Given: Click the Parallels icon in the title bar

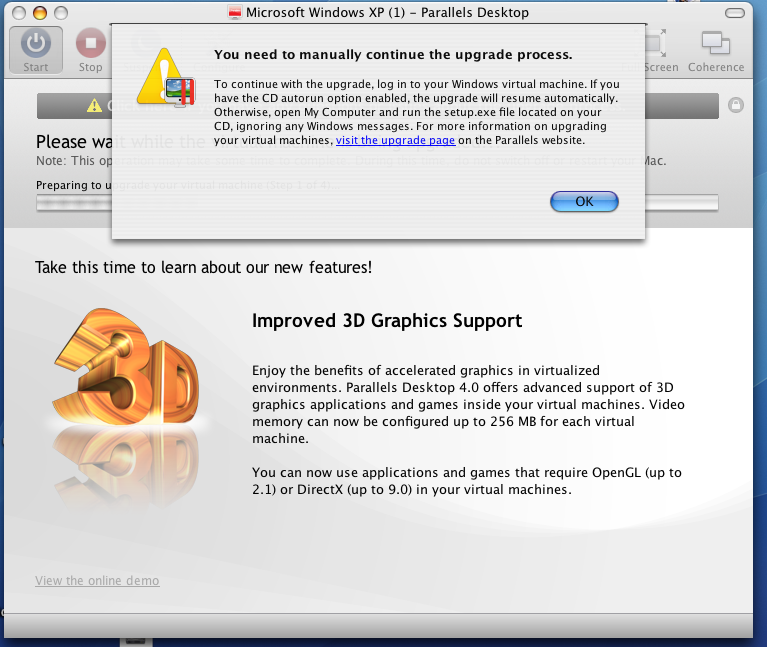Looking at the screenshot, I should 235,12.
